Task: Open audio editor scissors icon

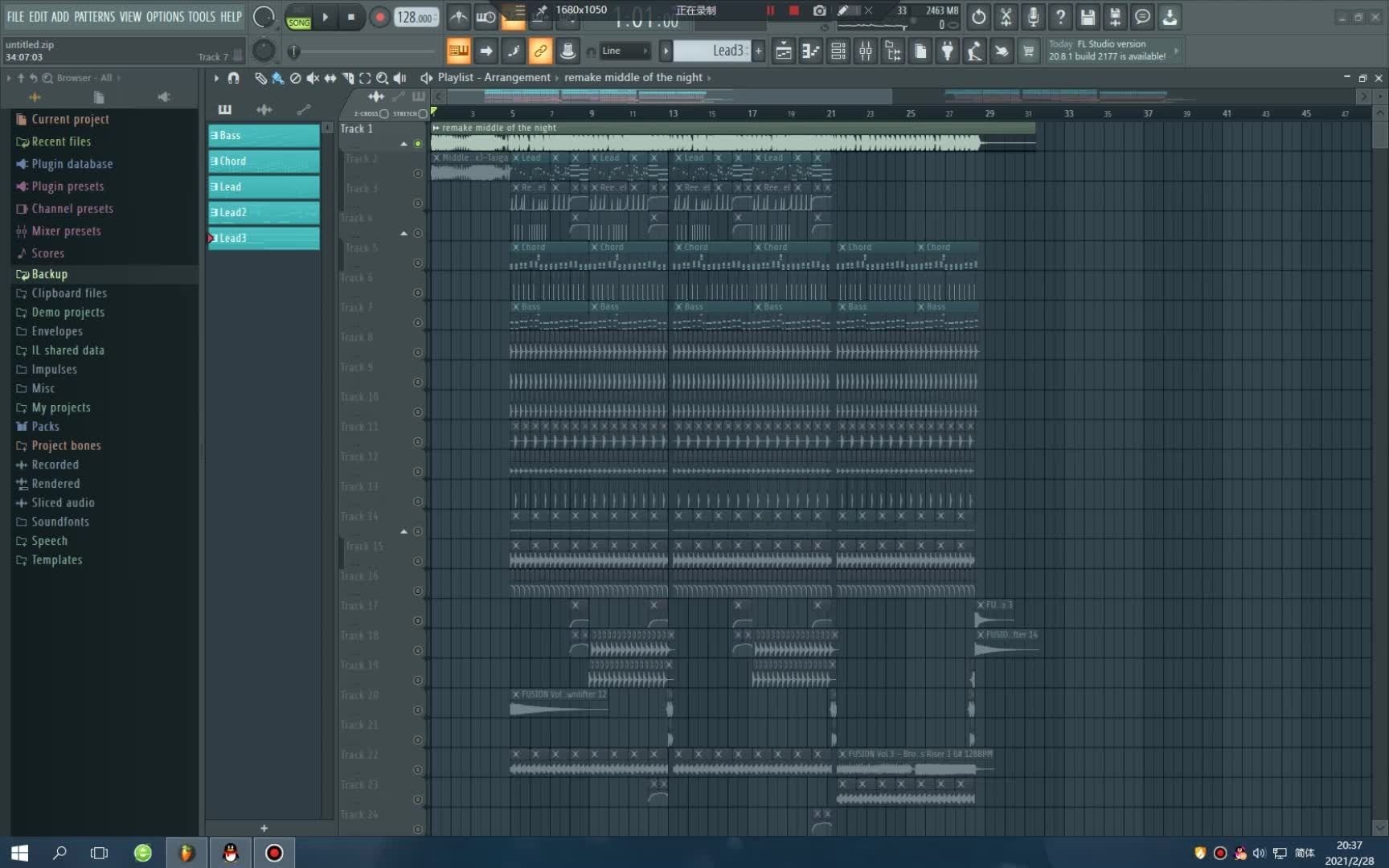Action: [1006, 16]
